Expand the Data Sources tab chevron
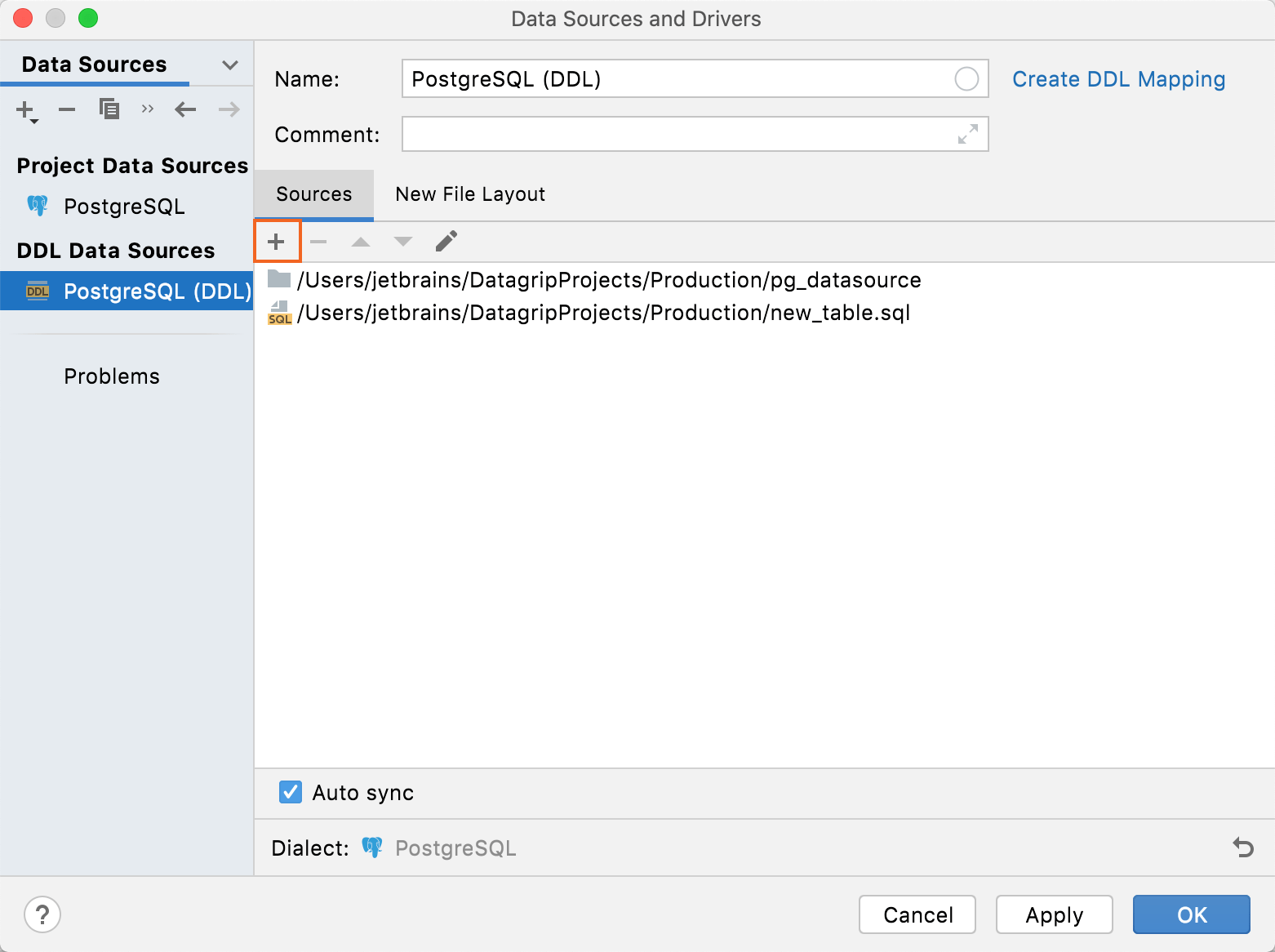The width and height of the screenshot is (1275, 952). (230, 65)
